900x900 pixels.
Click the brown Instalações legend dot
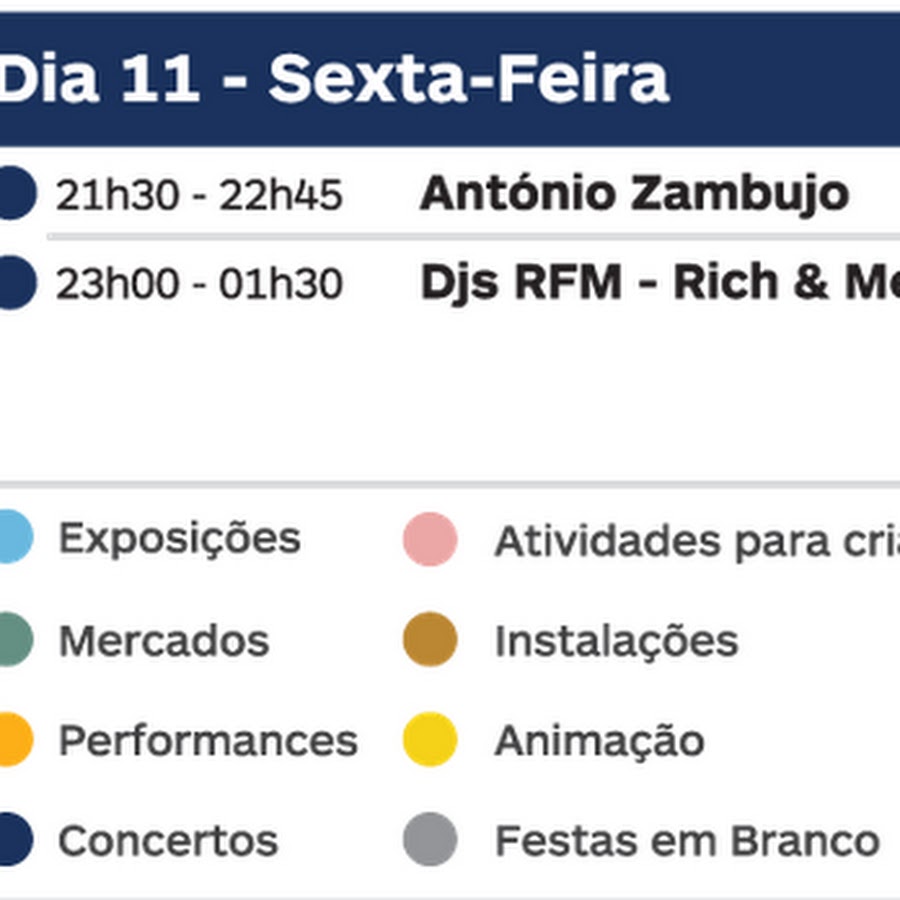tap(430, 639)
